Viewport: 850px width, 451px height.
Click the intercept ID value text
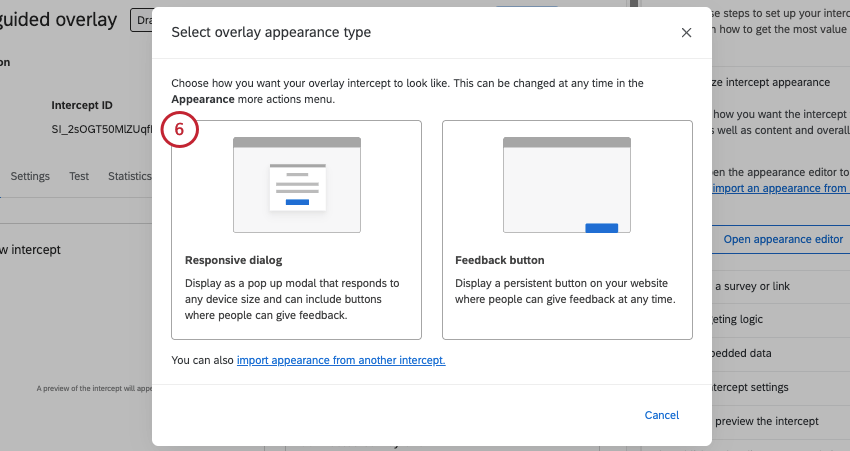pos(101,129)
